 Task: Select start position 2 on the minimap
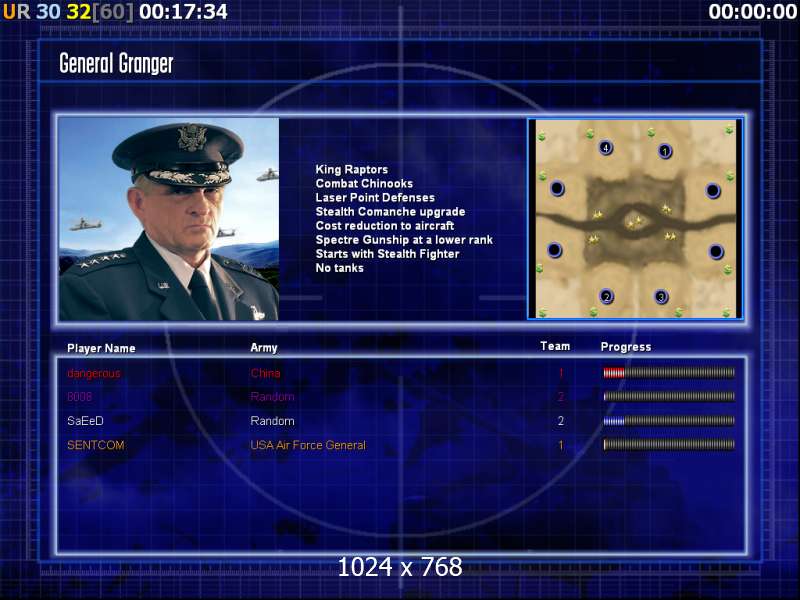pyautogui.click(x=607, y=296)
